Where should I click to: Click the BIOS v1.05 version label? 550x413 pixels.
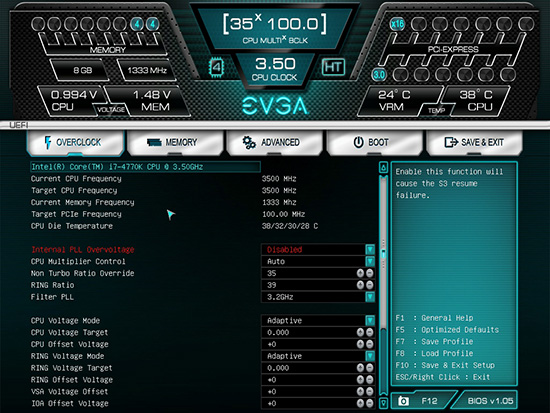(490, 401)
